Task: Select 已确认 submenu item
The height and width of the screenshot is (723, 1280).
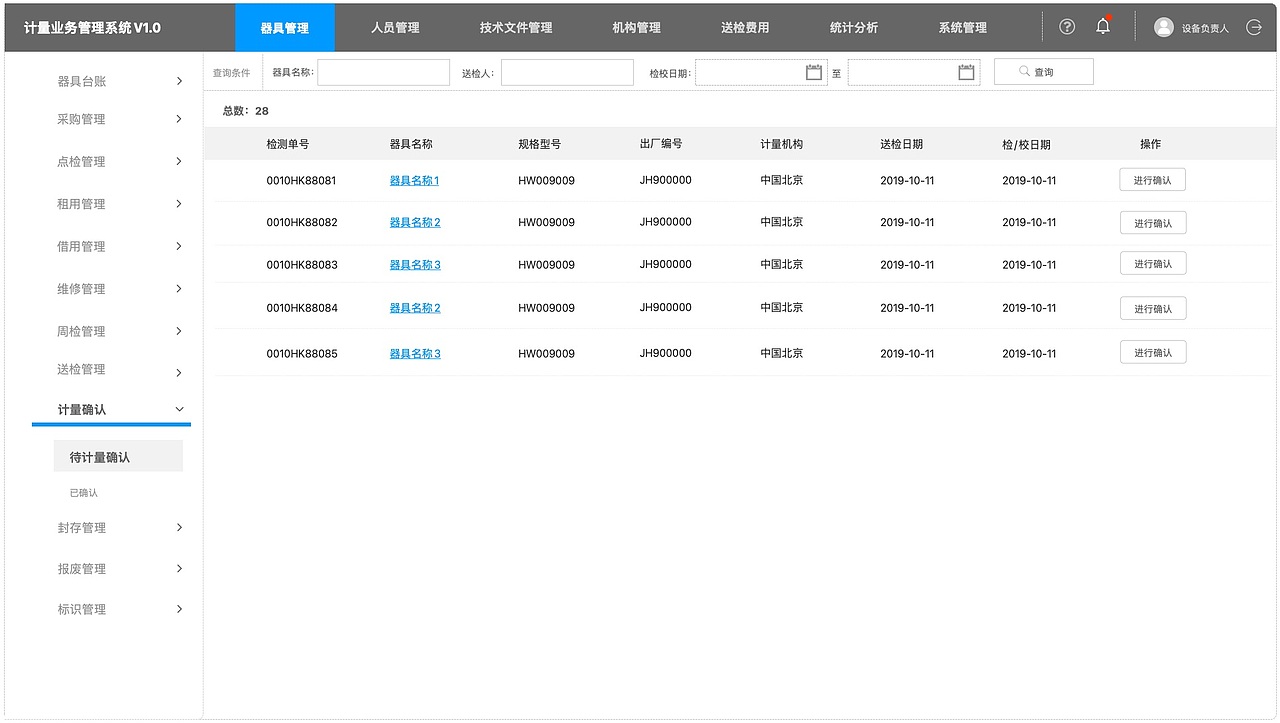Action: pyautogui.click(x=84, y=493)
